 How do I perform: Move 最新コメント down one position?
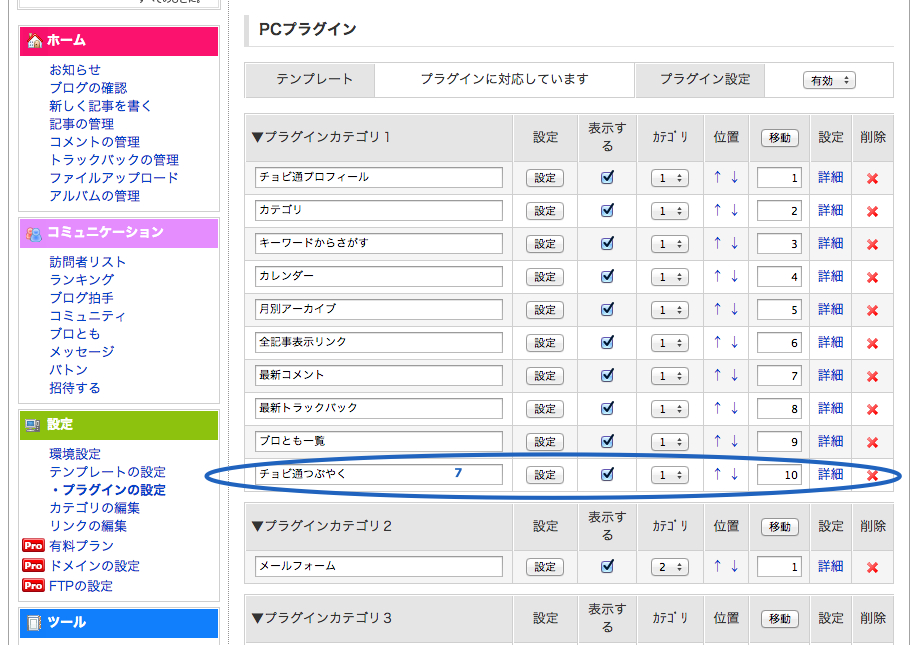734,375
